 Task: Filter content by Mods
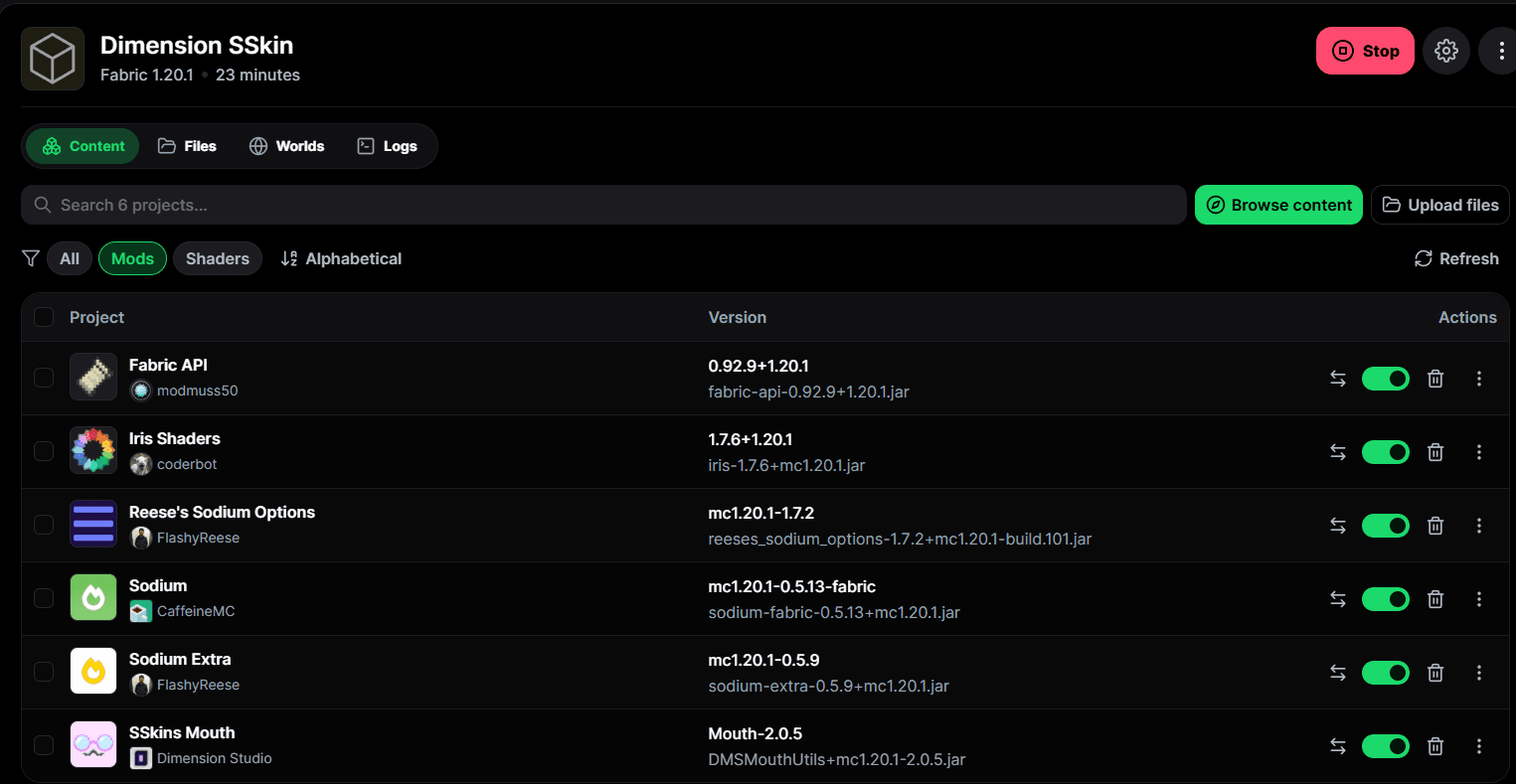[x=132, y=258]
